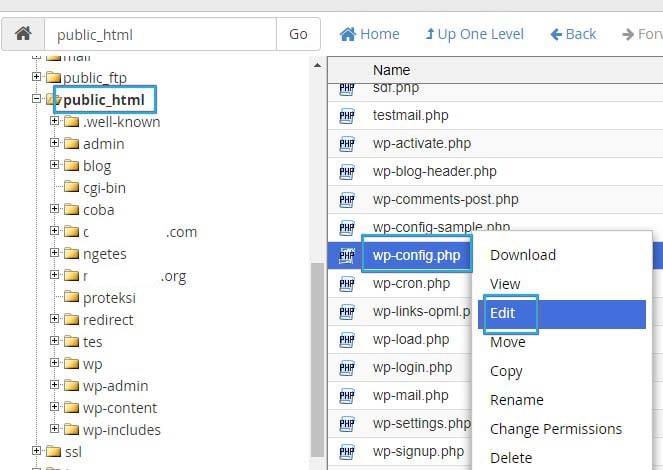663x470 pixels.
Task: Expand the ngetes folder
Action: pyautogui.click(x=54, y=253)
